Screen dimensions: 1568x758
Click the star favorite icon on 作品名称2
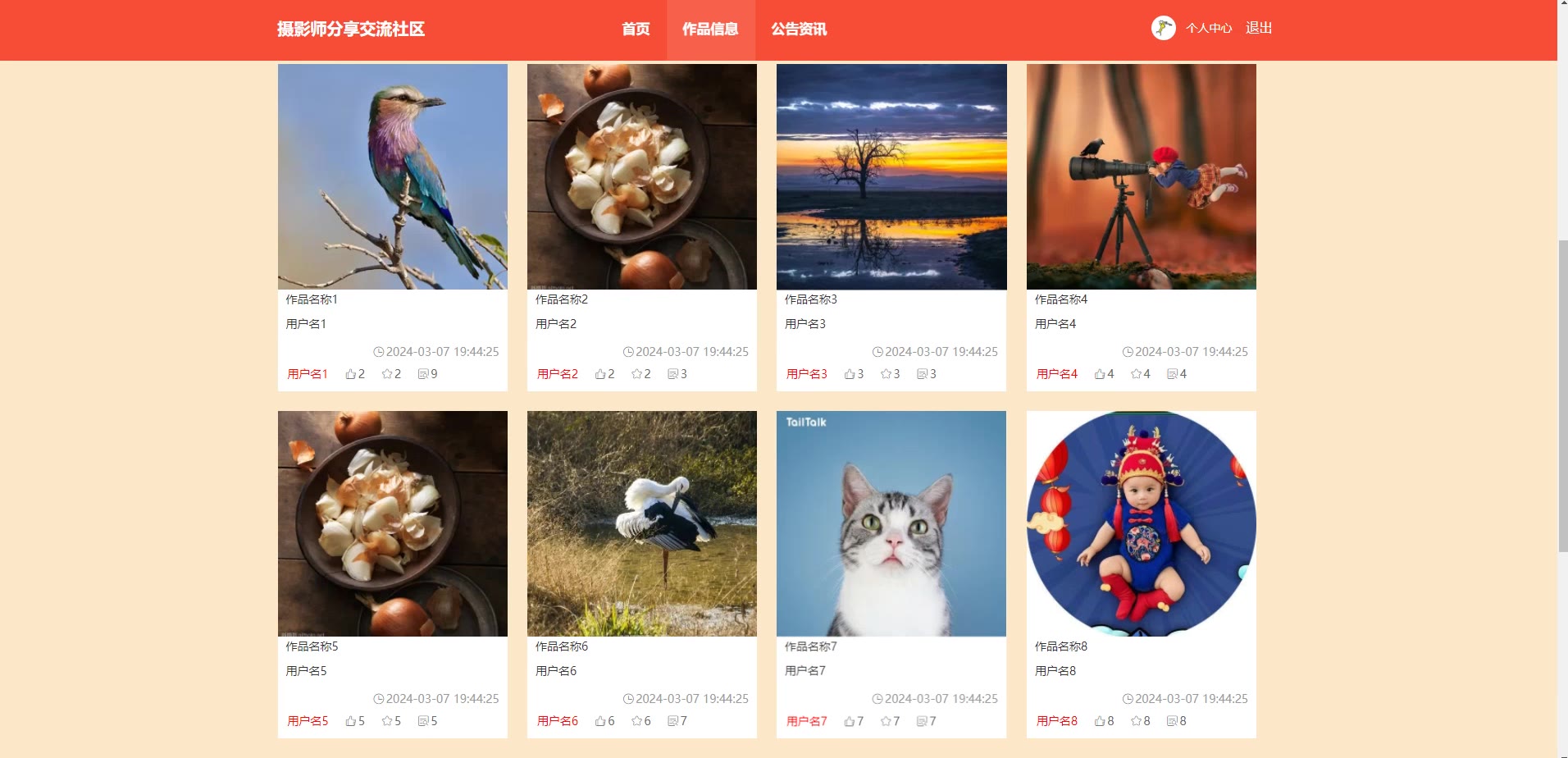[636, 374]
